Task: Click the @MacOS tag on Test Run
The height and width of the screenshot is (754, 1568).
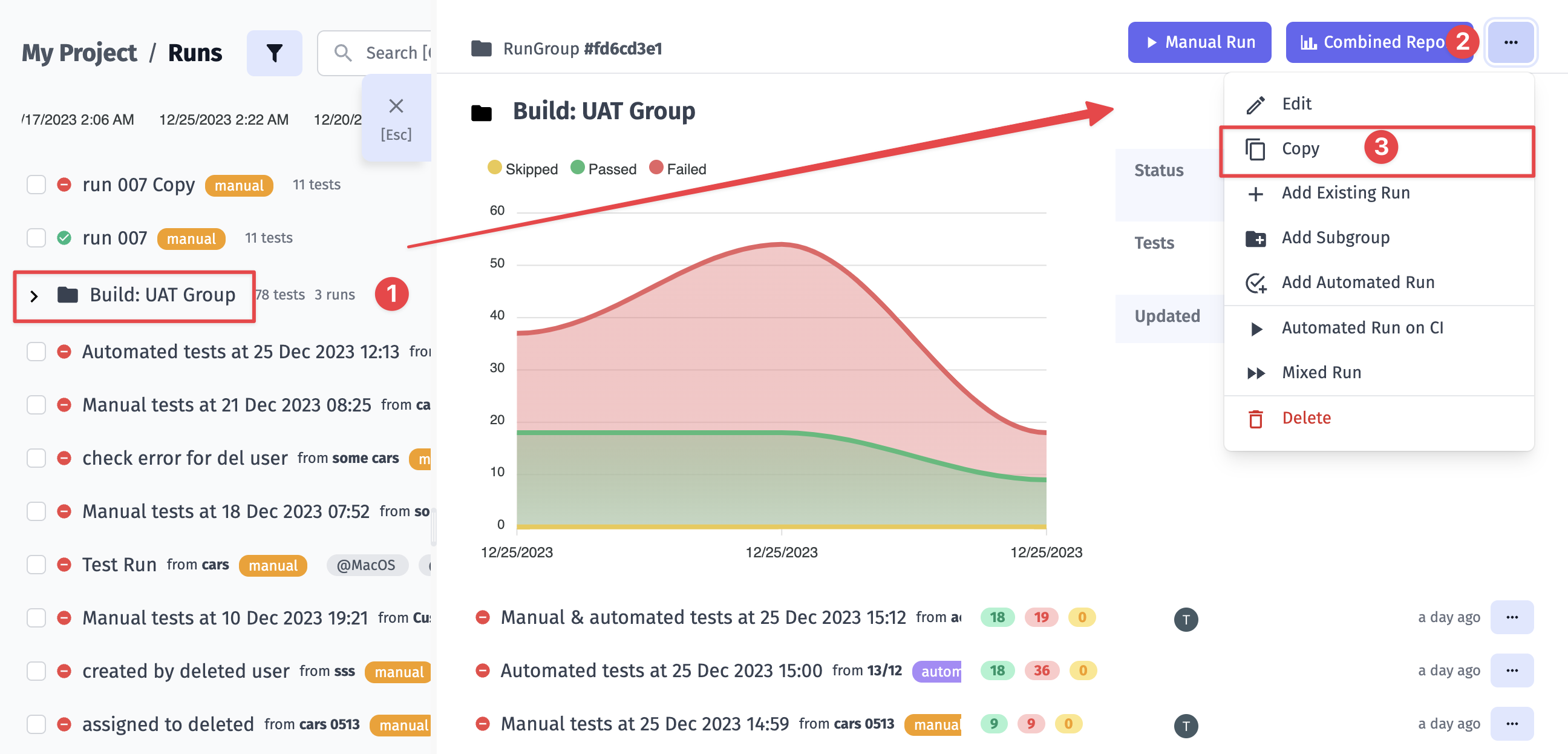Action: (x=367, y=565)
